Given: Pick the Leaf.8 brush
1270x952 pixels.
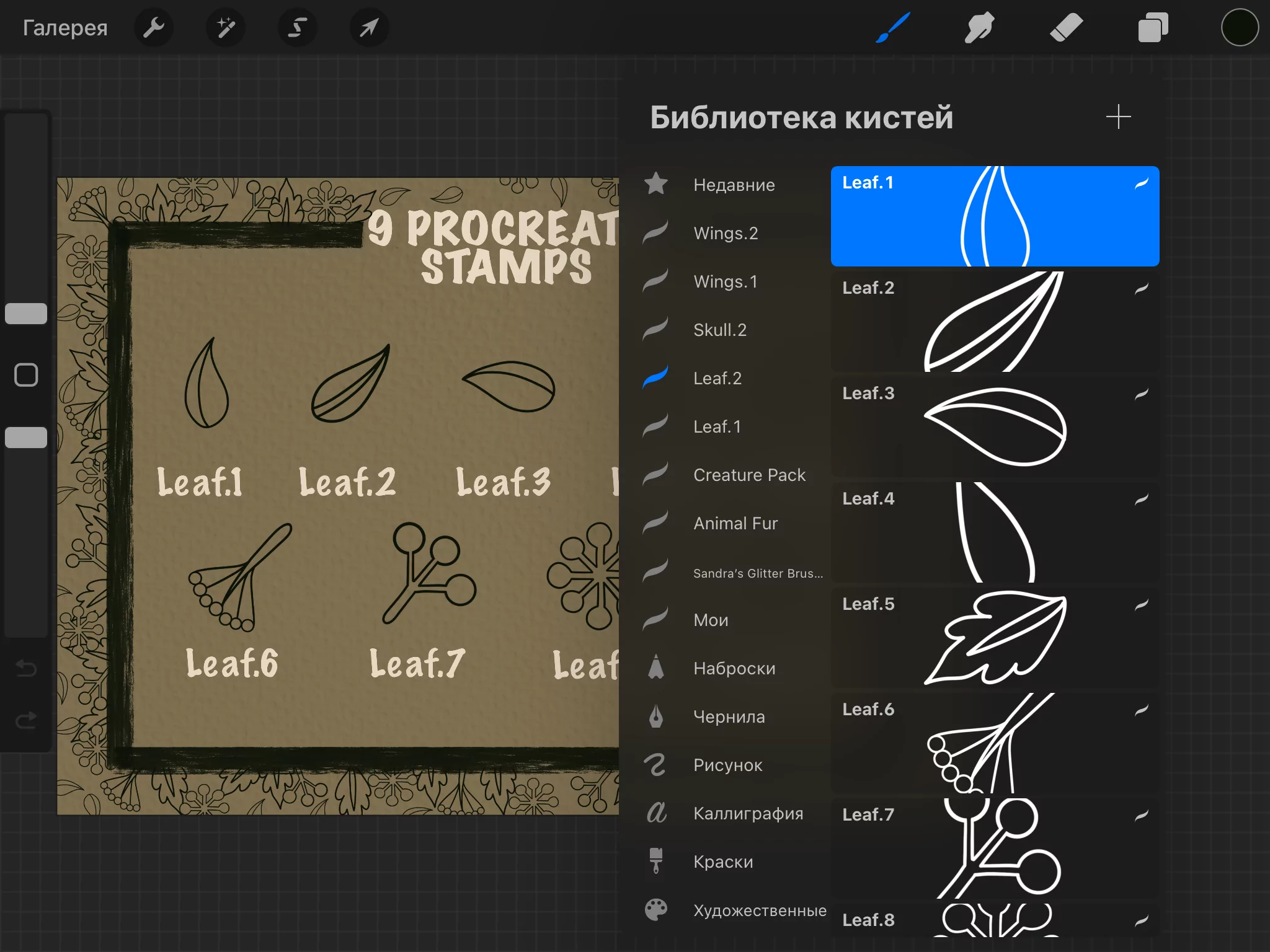Looking at the screenshot, I should (x=995, y=920).
